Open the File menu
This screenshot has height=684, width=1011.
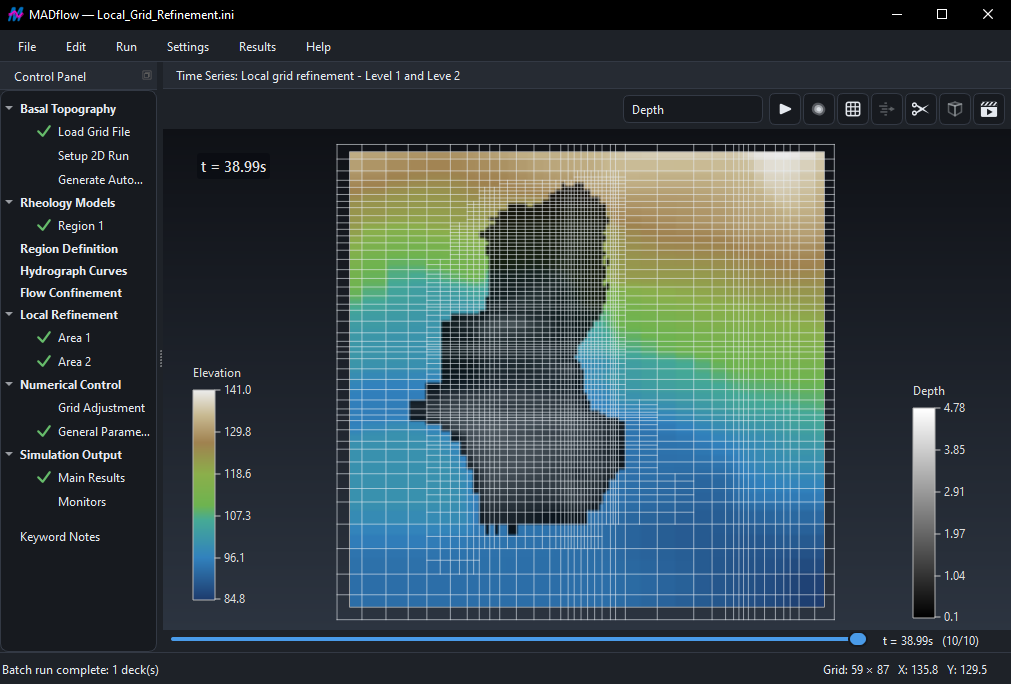[x=27, y=46]
